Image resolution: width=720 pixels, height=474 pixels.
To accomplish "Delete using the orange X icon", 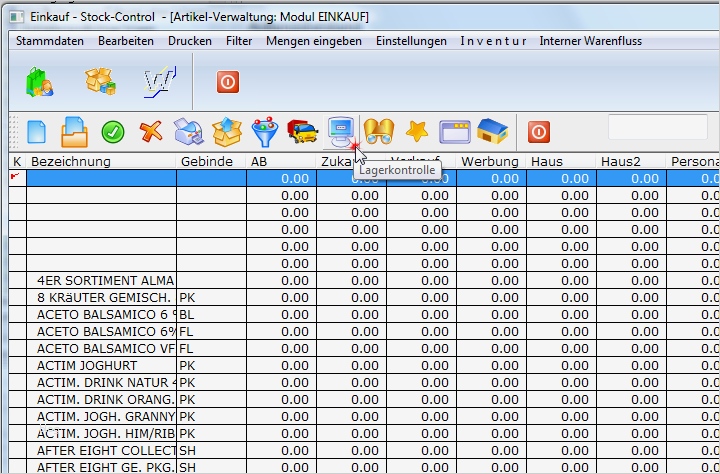I will click(x=151, y=132).
